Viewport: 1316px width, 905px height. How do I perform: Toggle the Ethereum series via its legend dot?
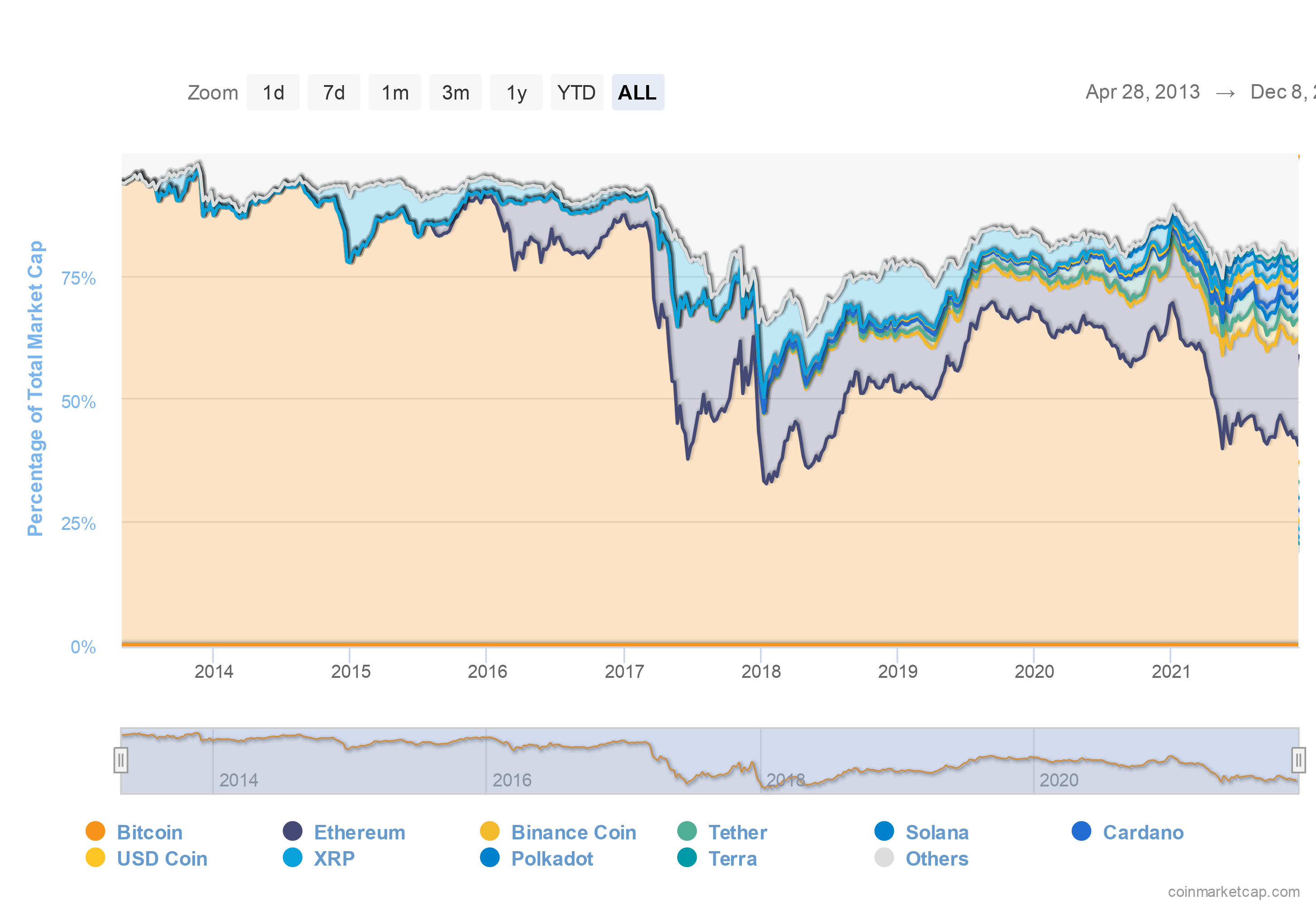[x=292, y=832]
